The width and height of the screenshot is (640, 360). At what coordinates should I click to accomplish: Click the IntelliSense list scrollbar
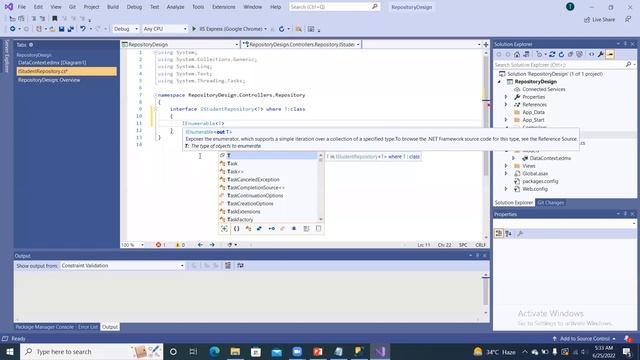coord(321,187)
